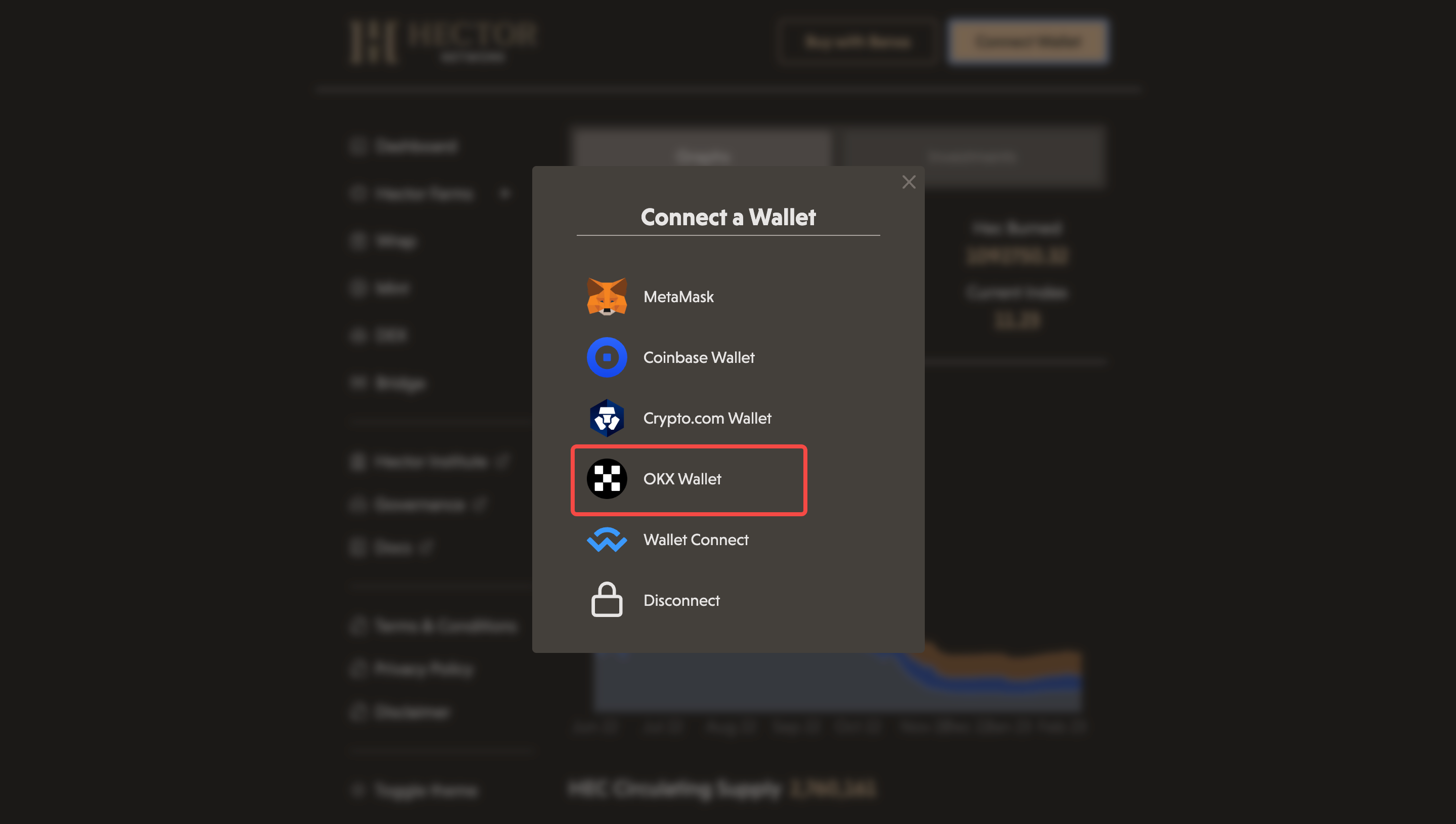Image resolution: width=1456 pixels, height=824 pixels.
Task: Click the Disconnect padlock icon
Action: (607, 600)
